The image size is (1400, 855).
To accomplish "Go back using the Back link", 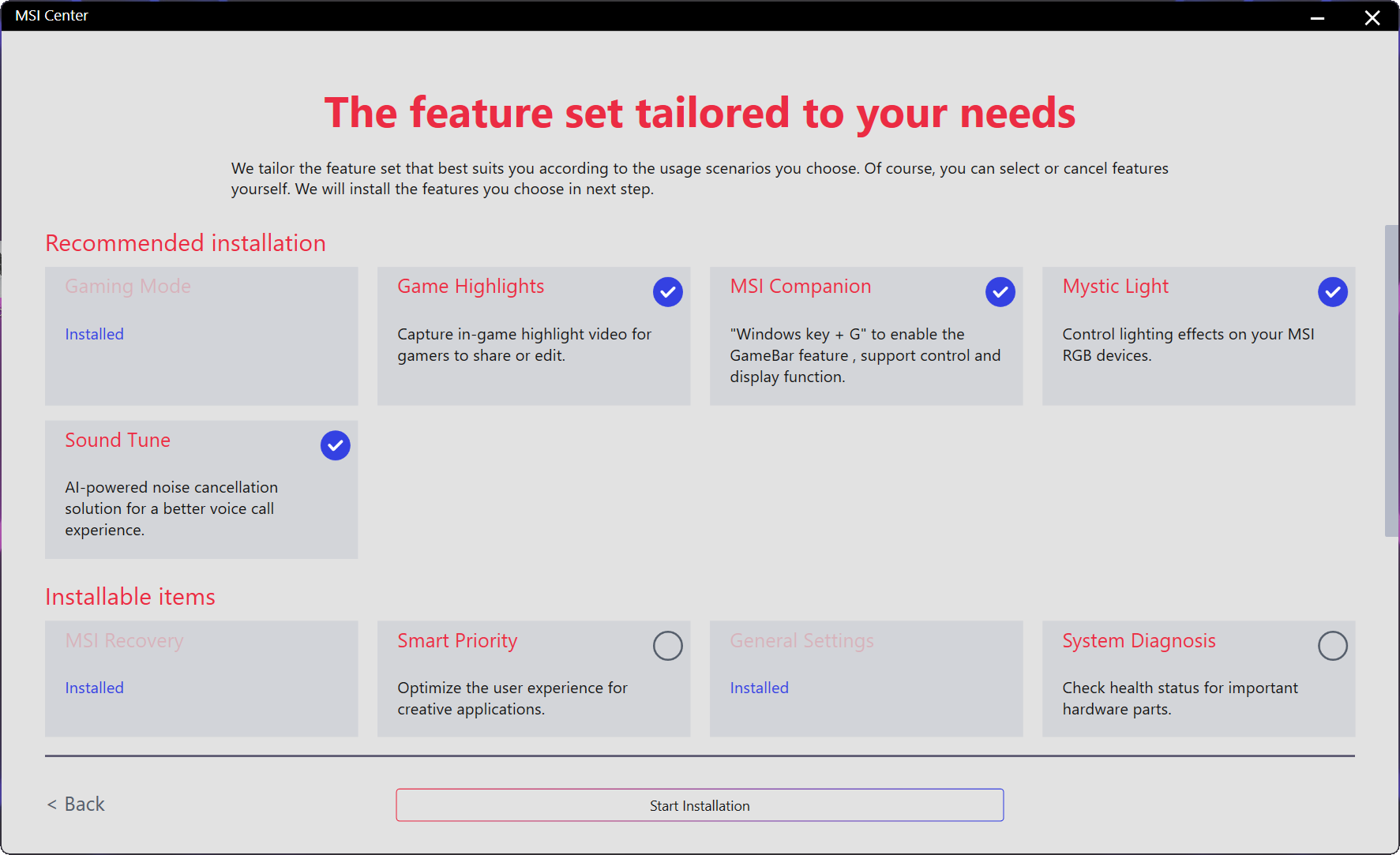I will coord(77,804).
